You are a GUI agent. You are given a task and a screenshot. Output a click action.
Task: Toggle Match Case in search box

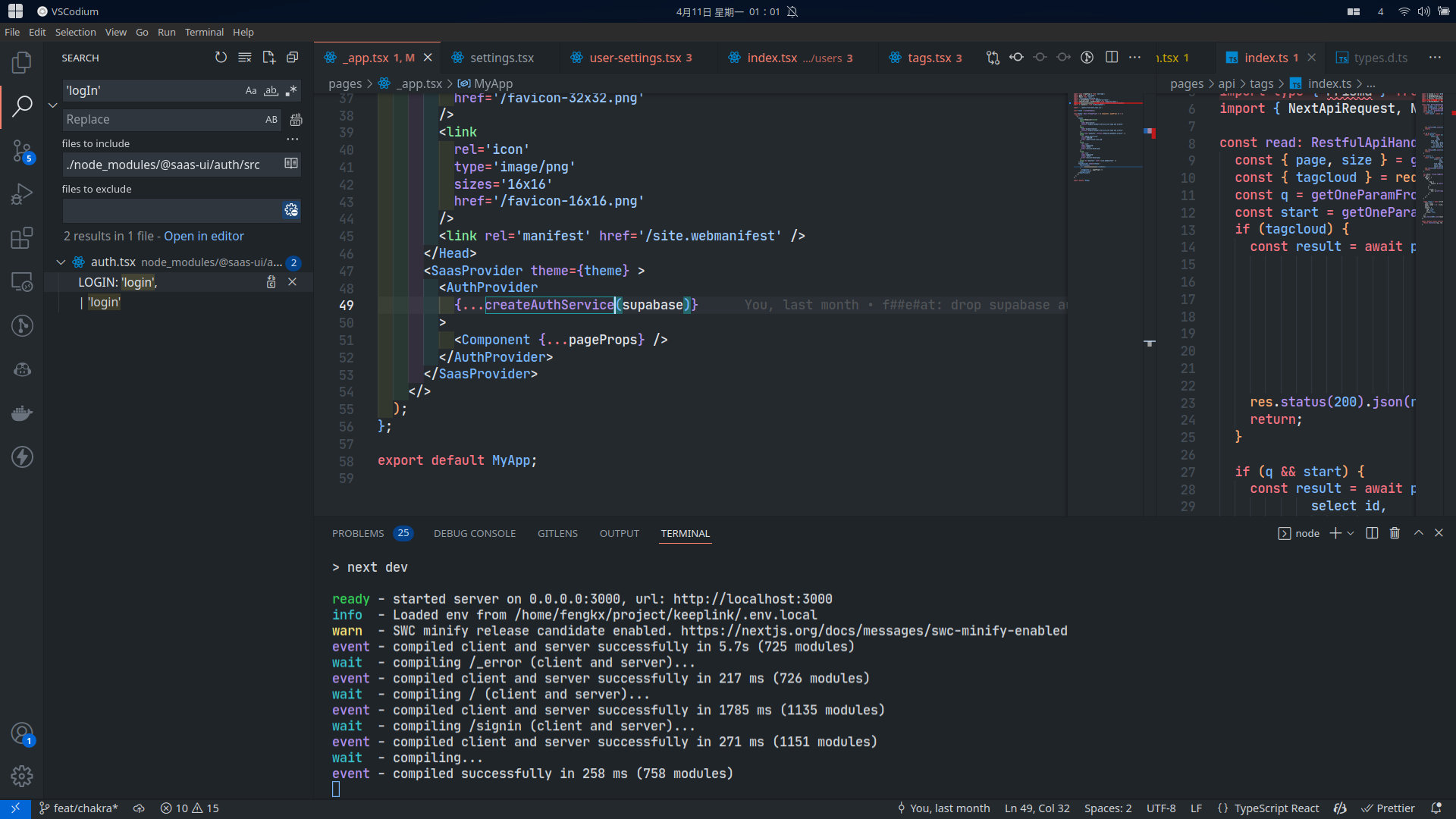pos(251,90)
